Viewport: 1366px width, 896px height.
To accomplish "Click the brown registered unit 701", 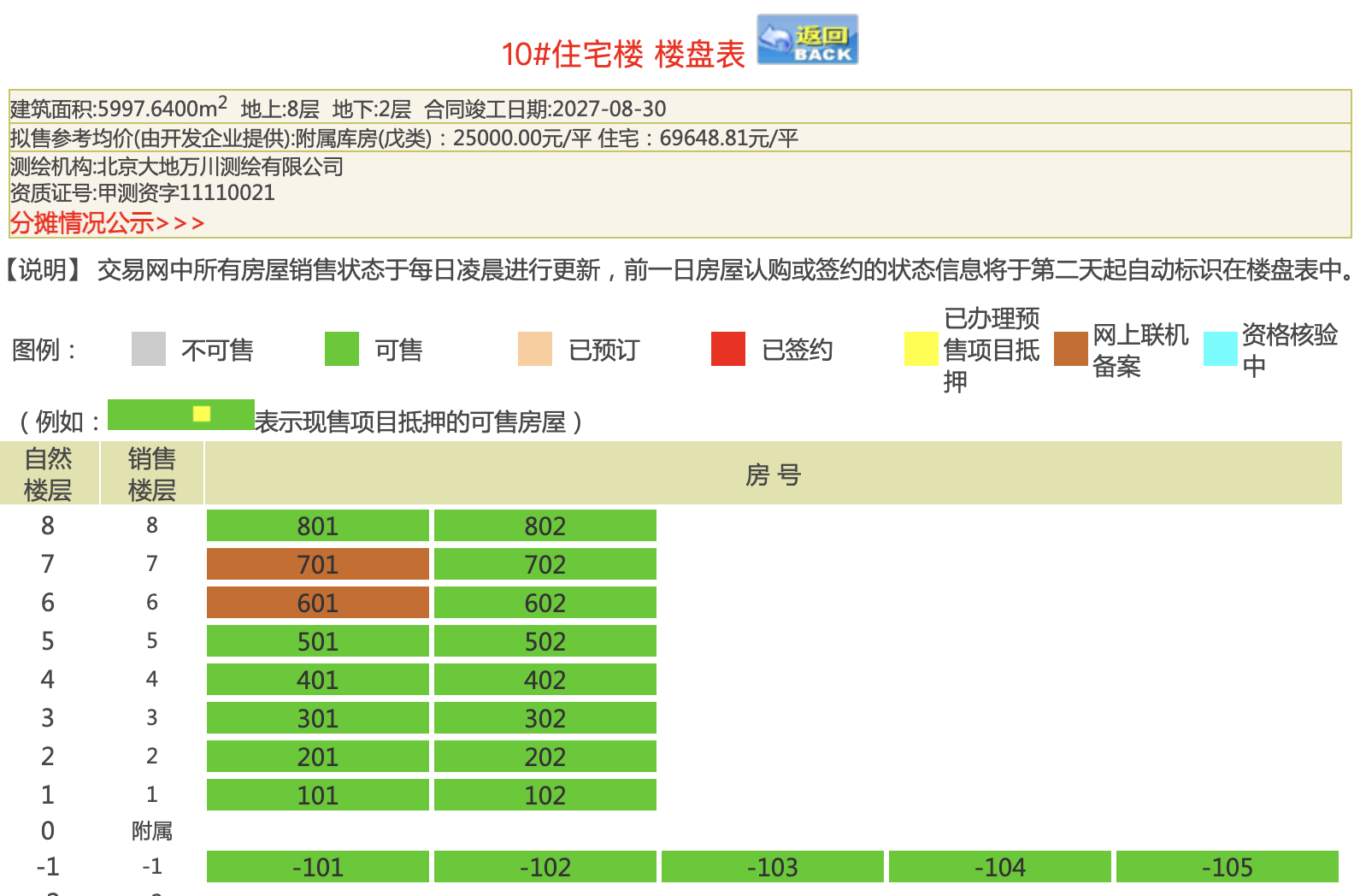I will pyautogui.click(x=317, y=564).
